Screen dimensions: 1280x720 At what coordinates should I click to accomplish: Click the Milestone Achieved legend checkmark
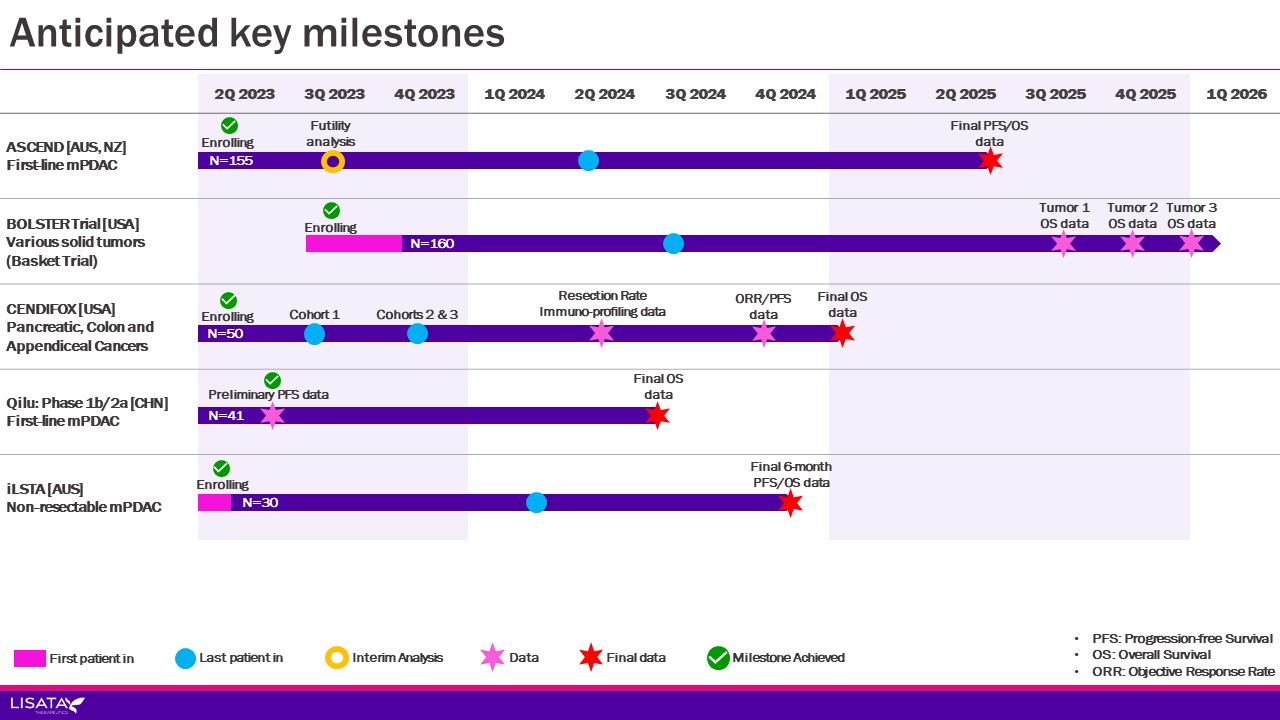tap(718, 658)
